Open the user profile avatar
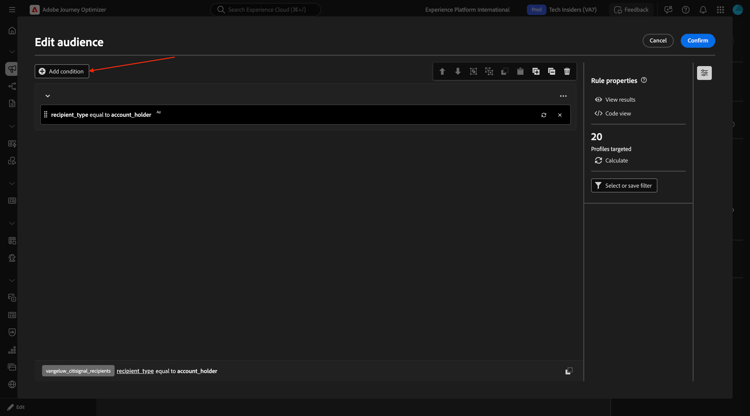Image resolution: width=750 pixels, height=416 pixels. pos(738,10)
